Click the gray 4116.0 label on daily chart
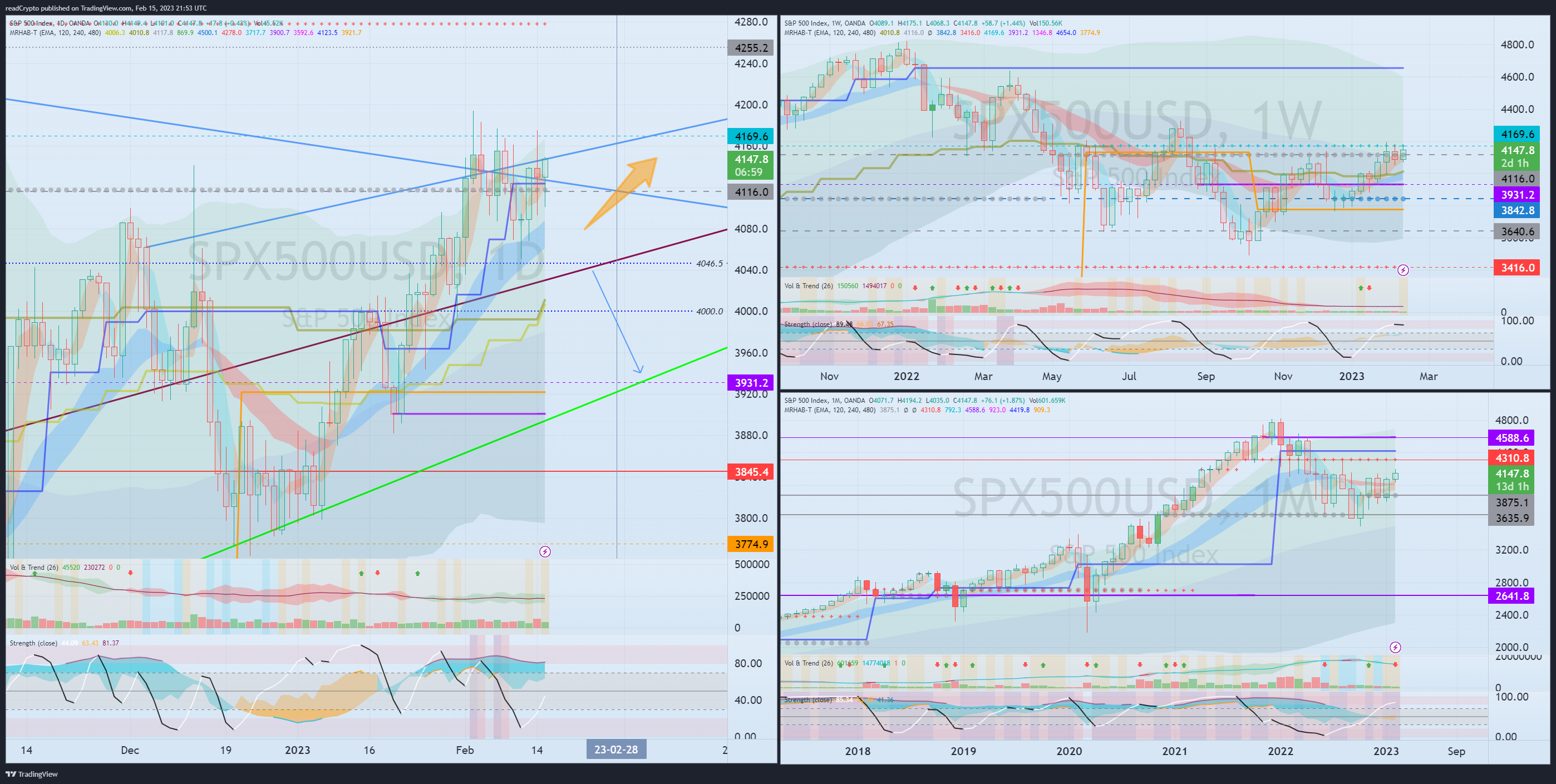 751,192
